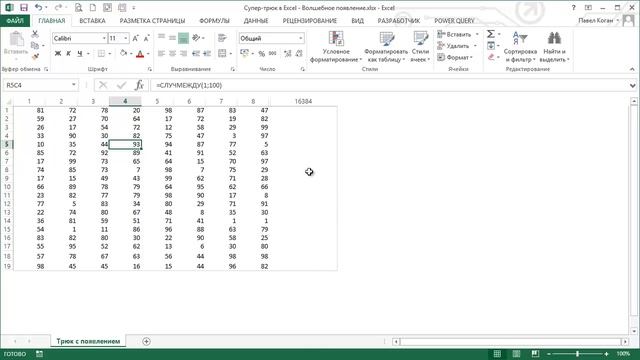
Task: Switch to ФОРМУЛЫ ribbon tab
Action: point(214,20)
